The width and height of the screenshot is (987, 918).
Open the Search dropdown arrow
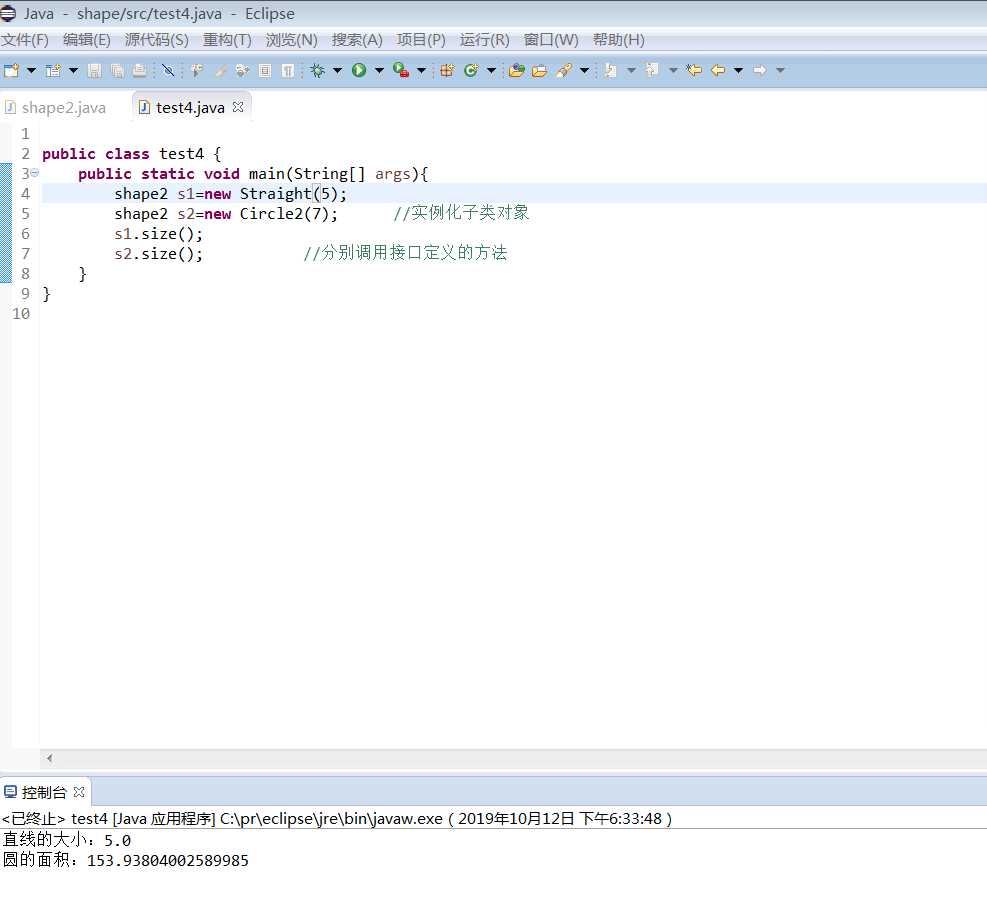pos(584,71)
